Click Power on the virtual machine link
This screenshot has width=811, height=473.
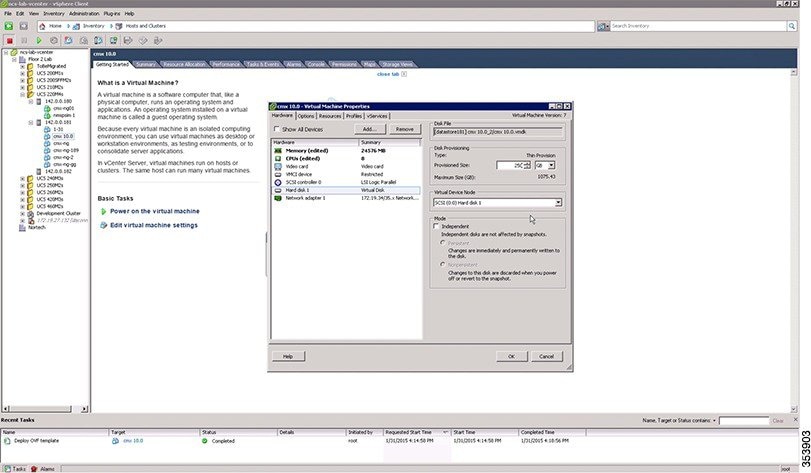(x=154, y=211)
